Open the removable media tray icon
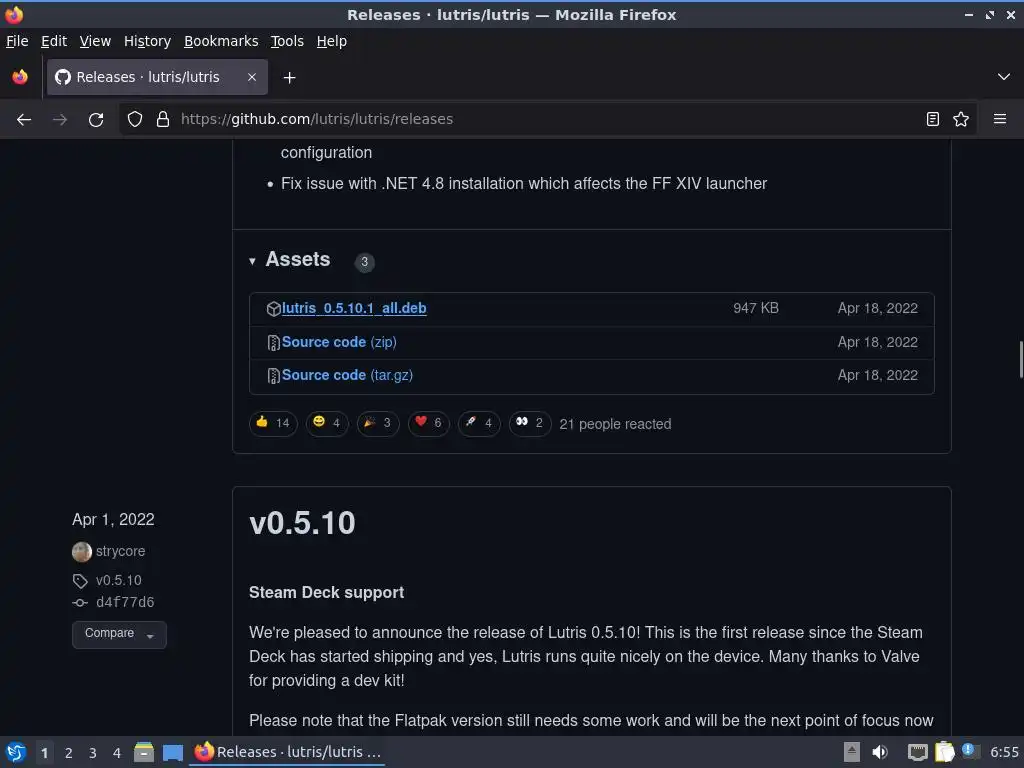Screen dimensions: 1024x768 (852, 752)
